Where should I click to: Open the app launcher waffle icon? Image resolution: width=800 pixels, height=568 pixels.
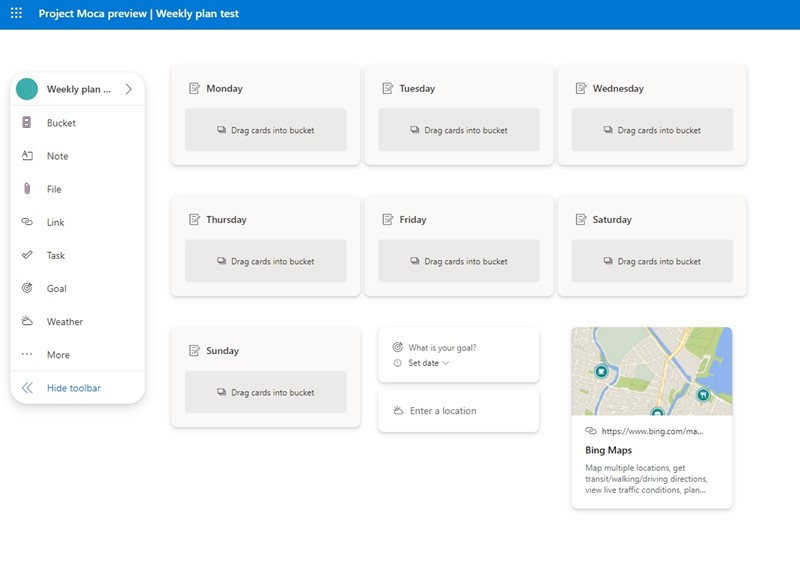click(16, 14)
